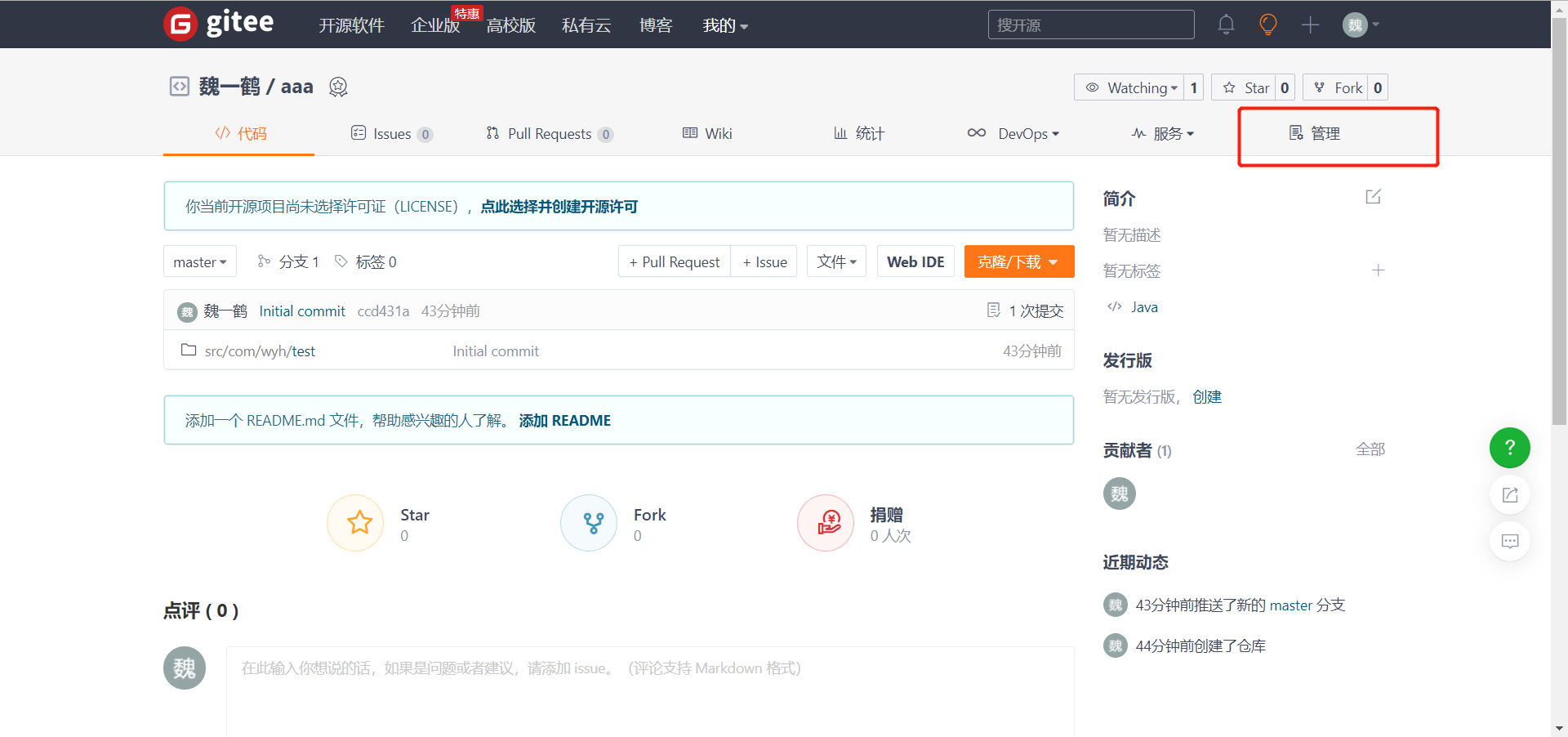
Task: Switch to the Issues tab
Action: pos(392,133)
